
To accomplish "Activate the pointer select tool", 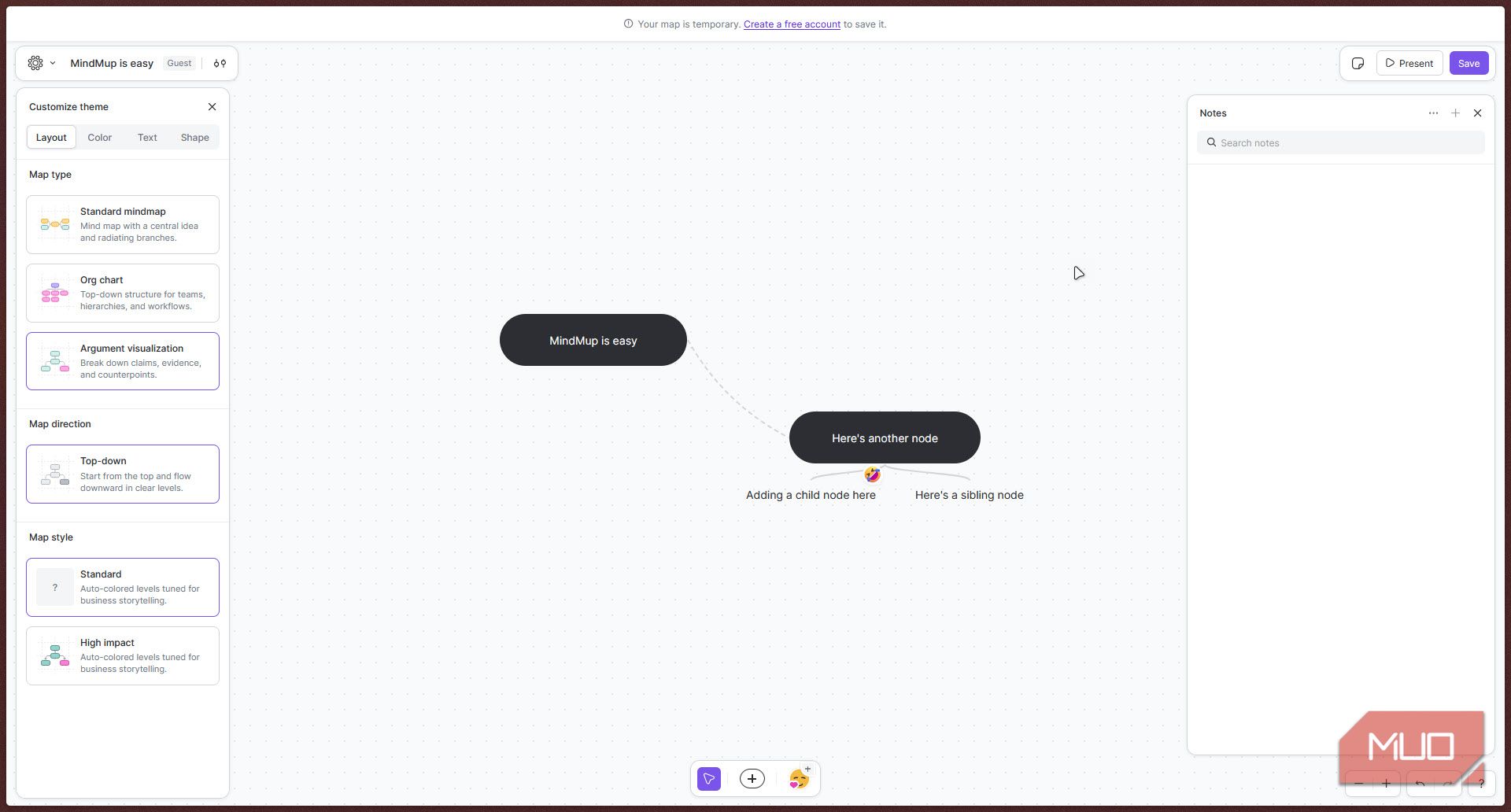I will coord(709,779).
